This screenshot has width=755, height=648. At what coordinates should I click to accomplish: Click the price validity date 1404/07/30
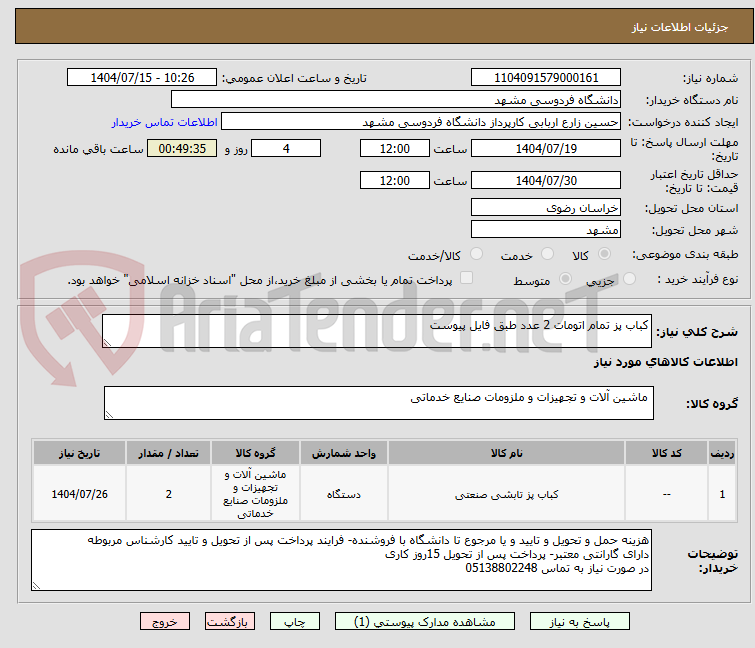[x=546, y=180]
